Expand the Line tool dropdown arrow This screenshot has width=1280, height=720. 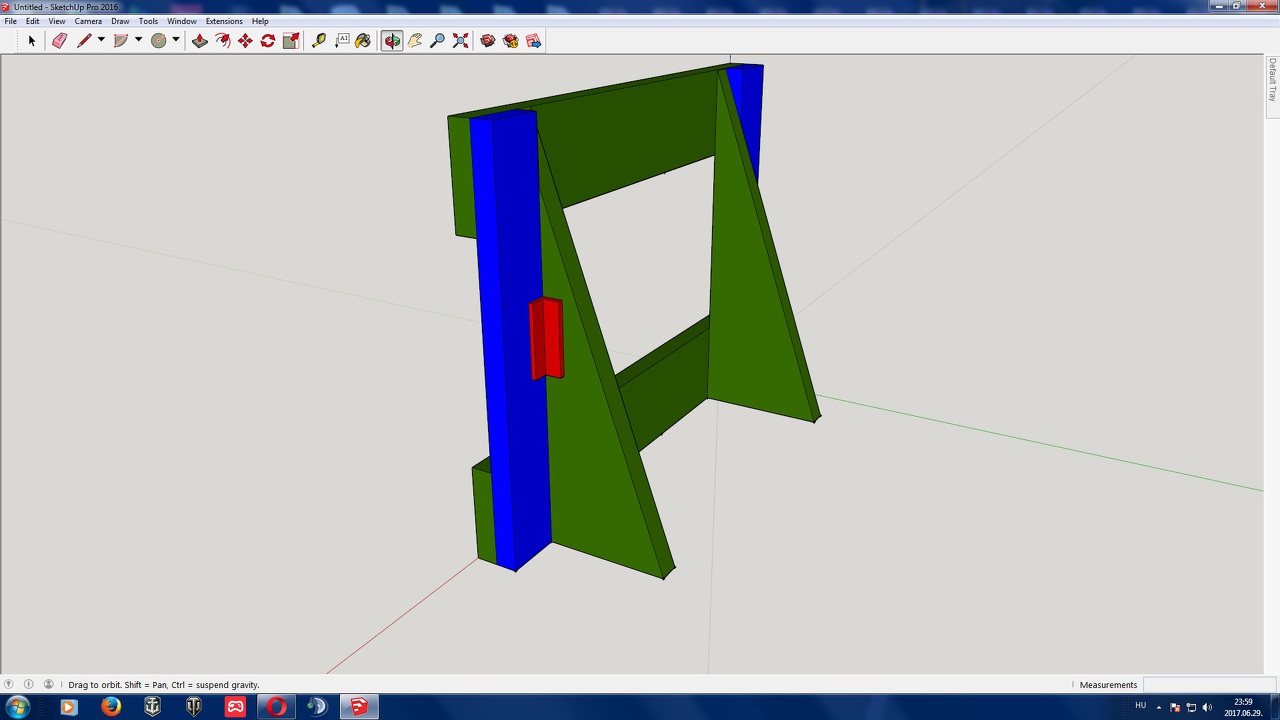click(101, 41)
